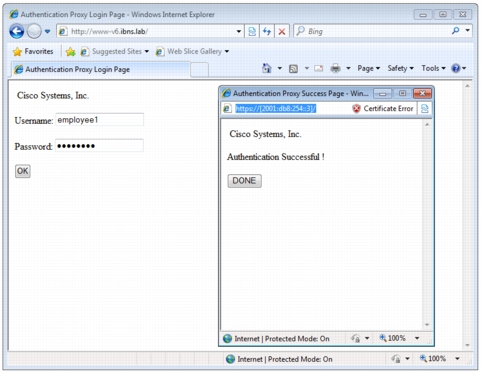Select the highlighted URL in popup address bar
This screenshot has width=482, height=374.
click(x=275, y=109)
